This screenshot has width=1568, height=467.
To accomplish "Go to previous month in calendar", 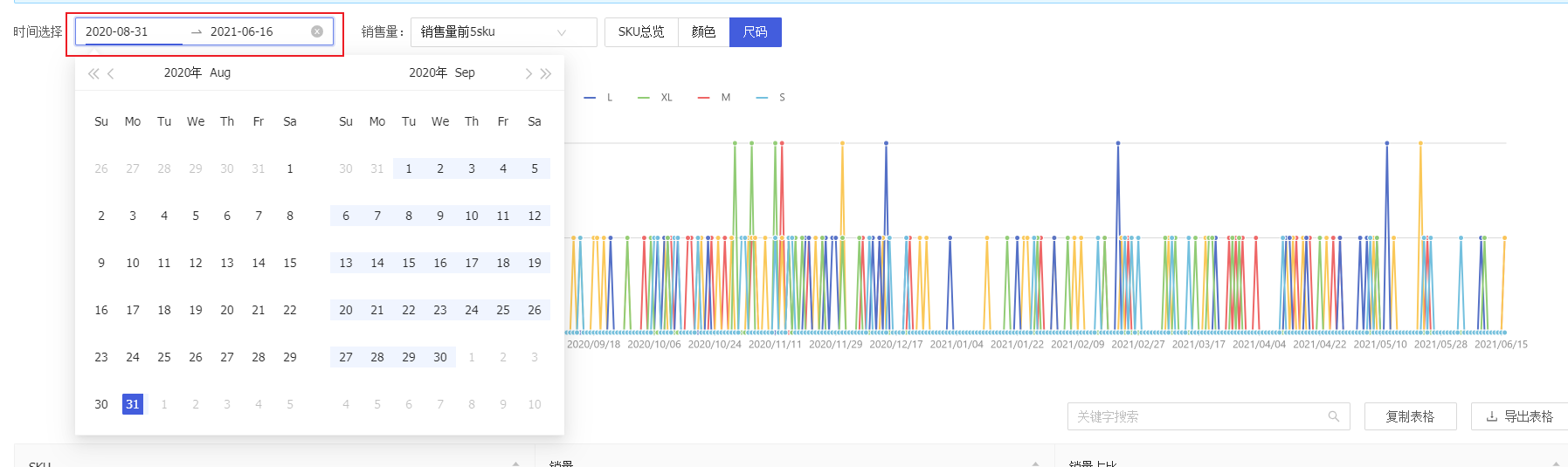I will (x=111, y=74).
